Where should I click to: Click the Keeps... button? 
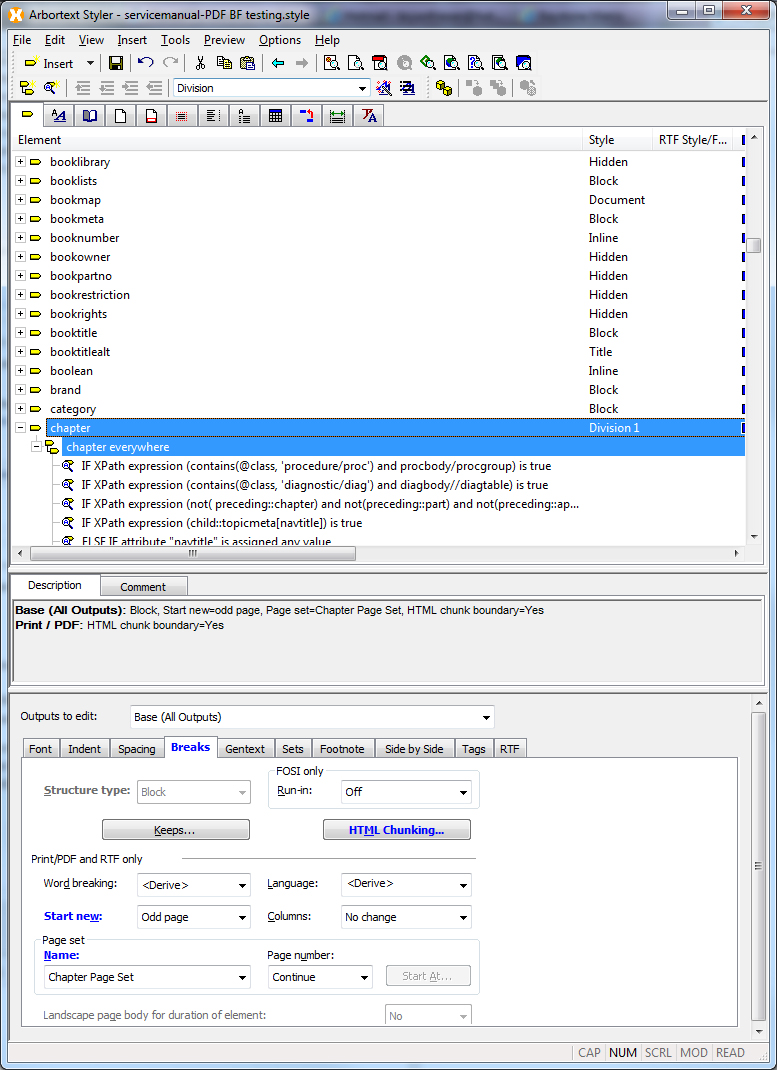[x=175, y=830]
